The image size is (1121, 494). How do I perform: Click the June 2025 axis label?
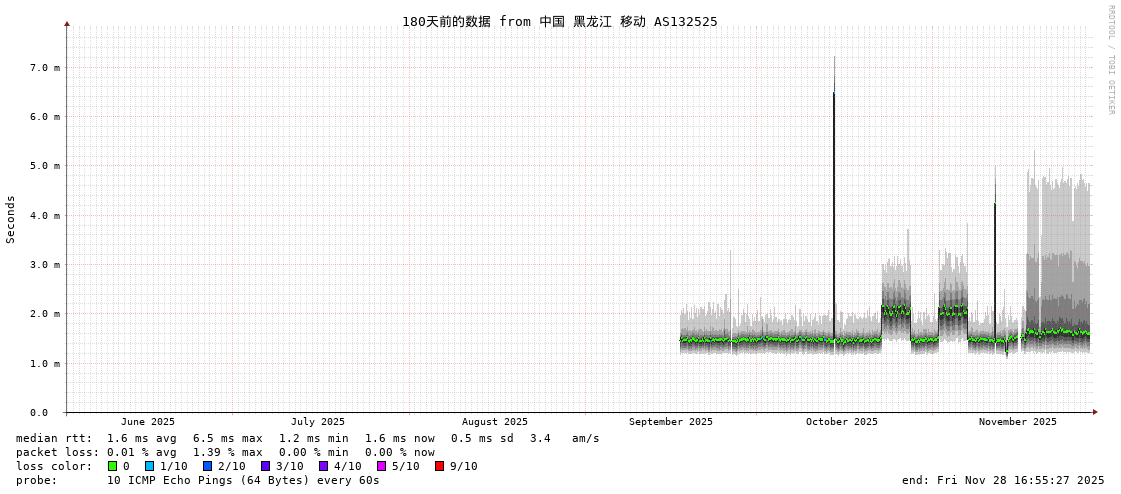(x=148, y=422)
